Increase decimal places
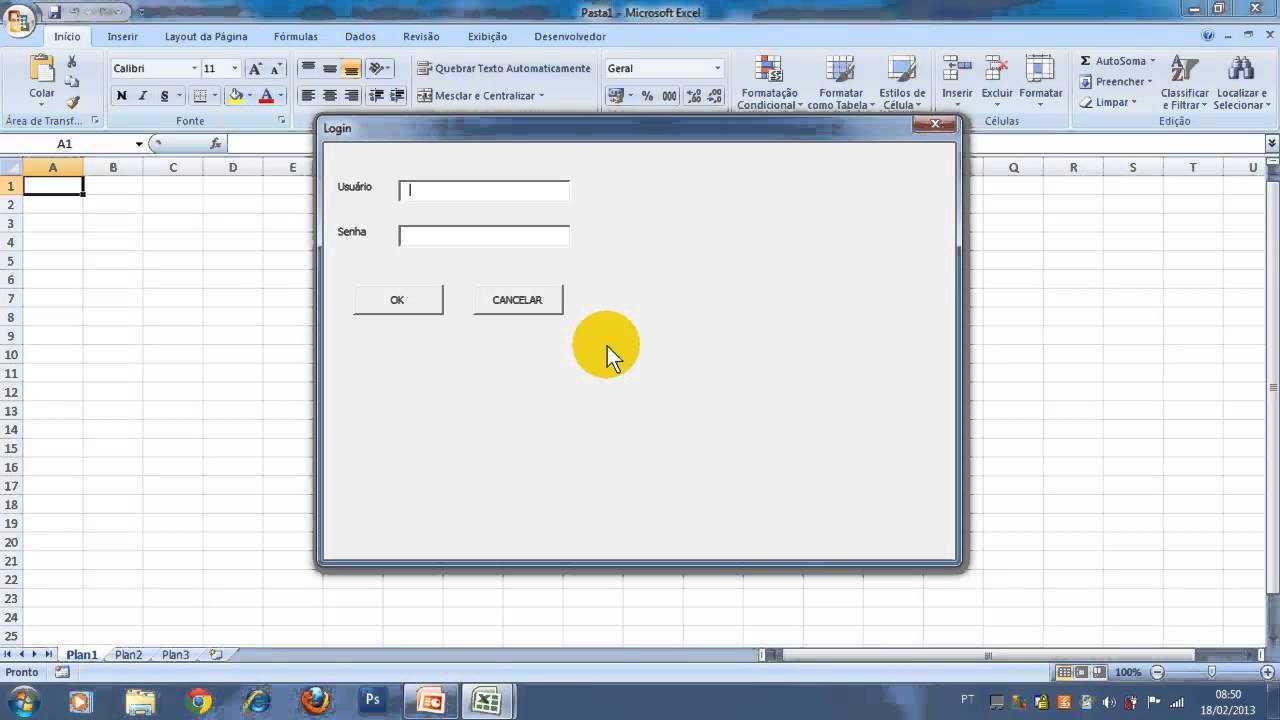 pos(694,96)
